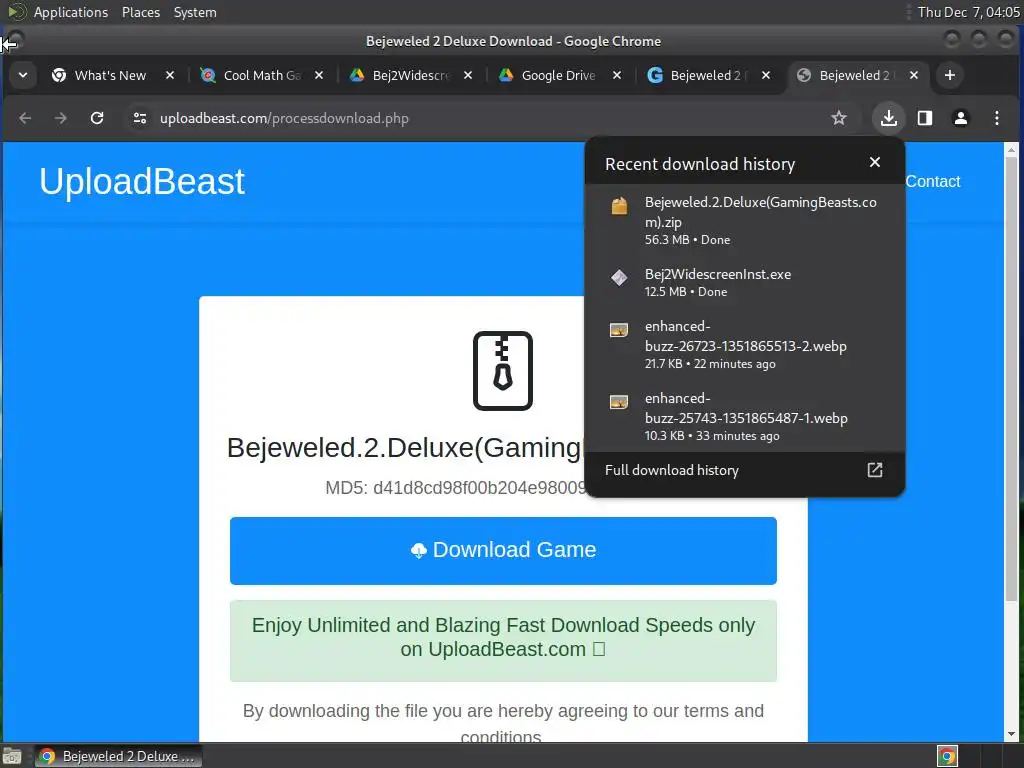
Task: Open downloaded Bejeweled.2.Deluxe zip file entry
Action: tap(744, 220)
